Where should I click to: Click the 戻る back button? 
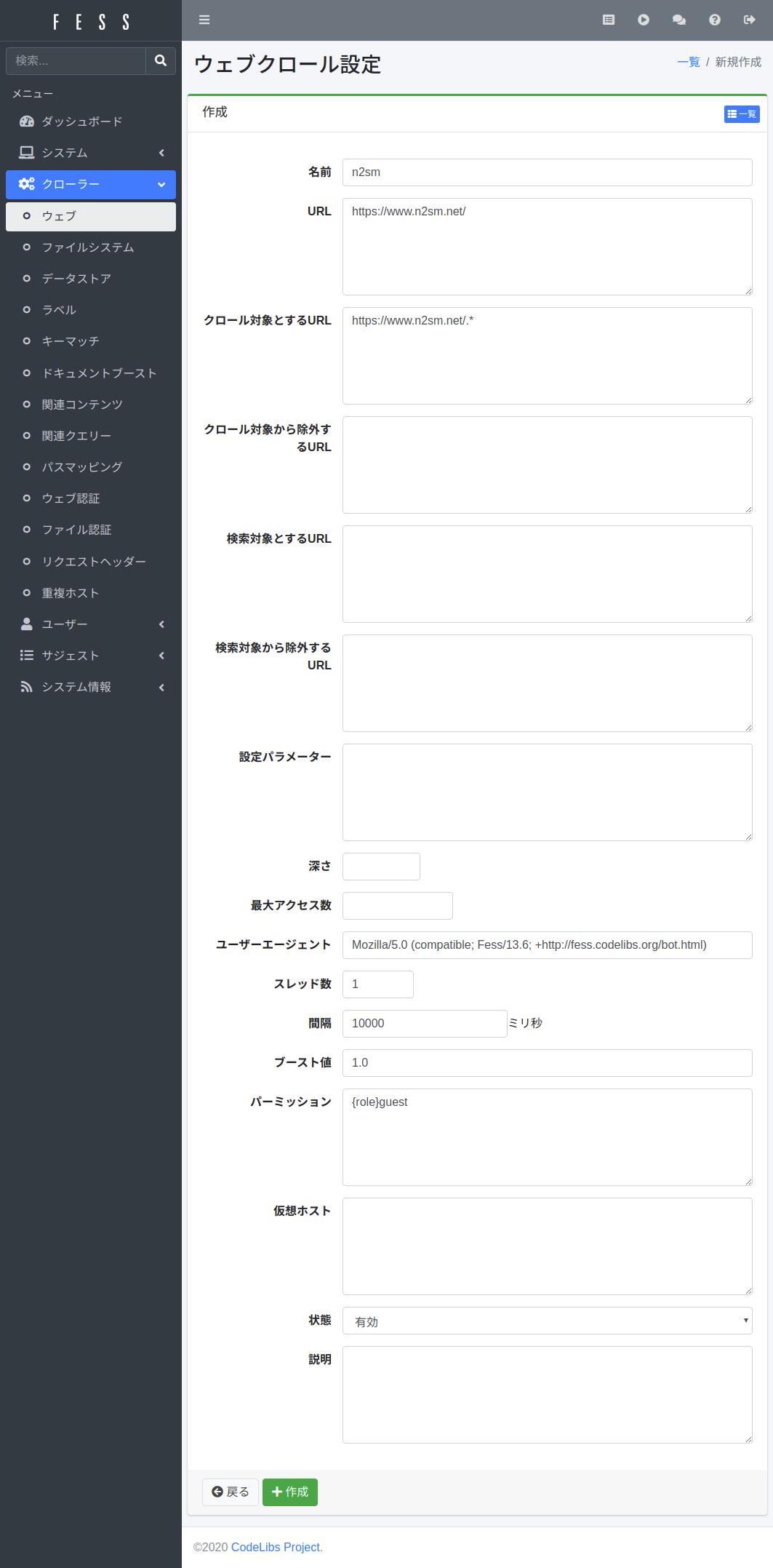pos(230,1492)
